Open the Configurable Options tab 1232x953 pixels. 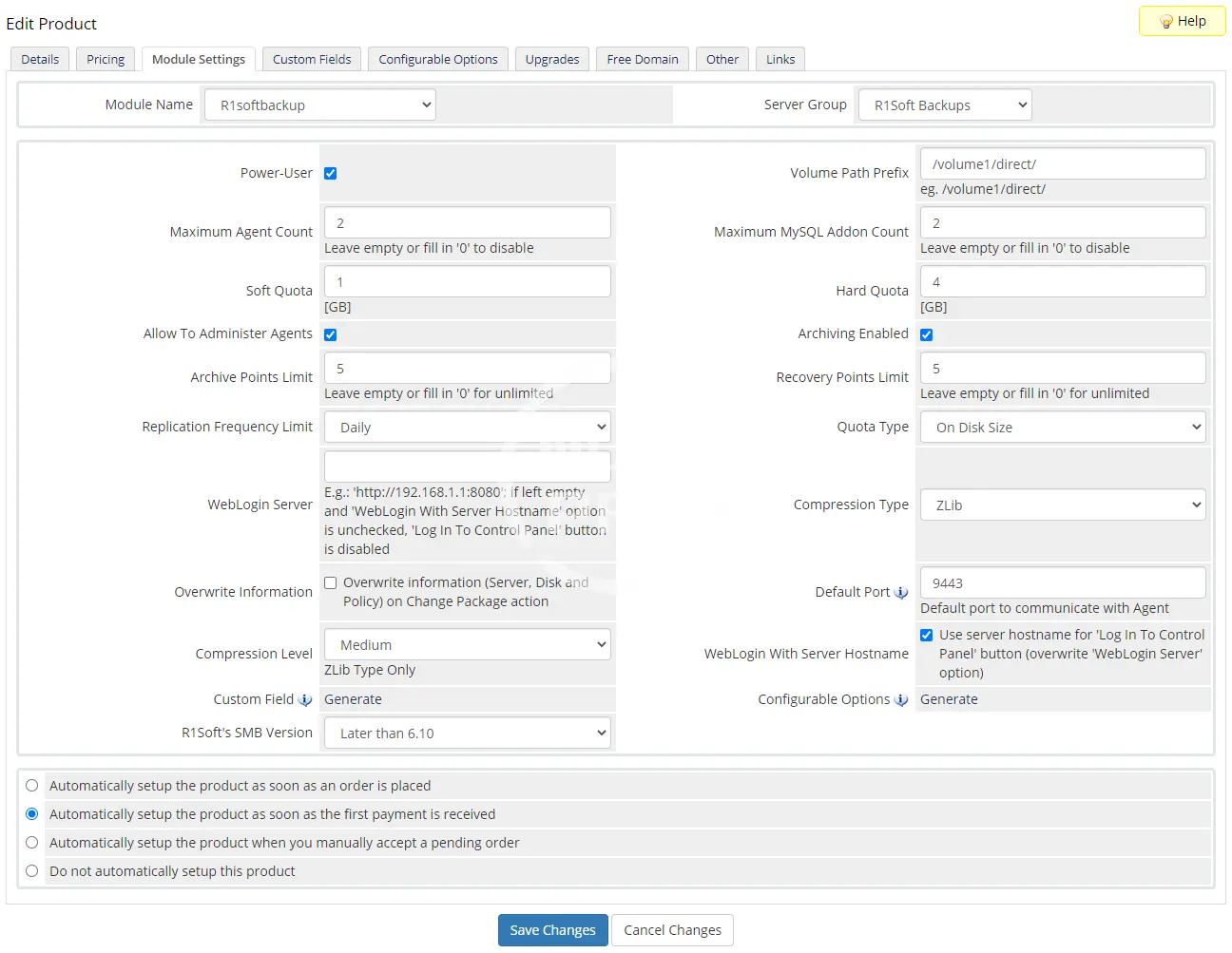pos(437,59)
